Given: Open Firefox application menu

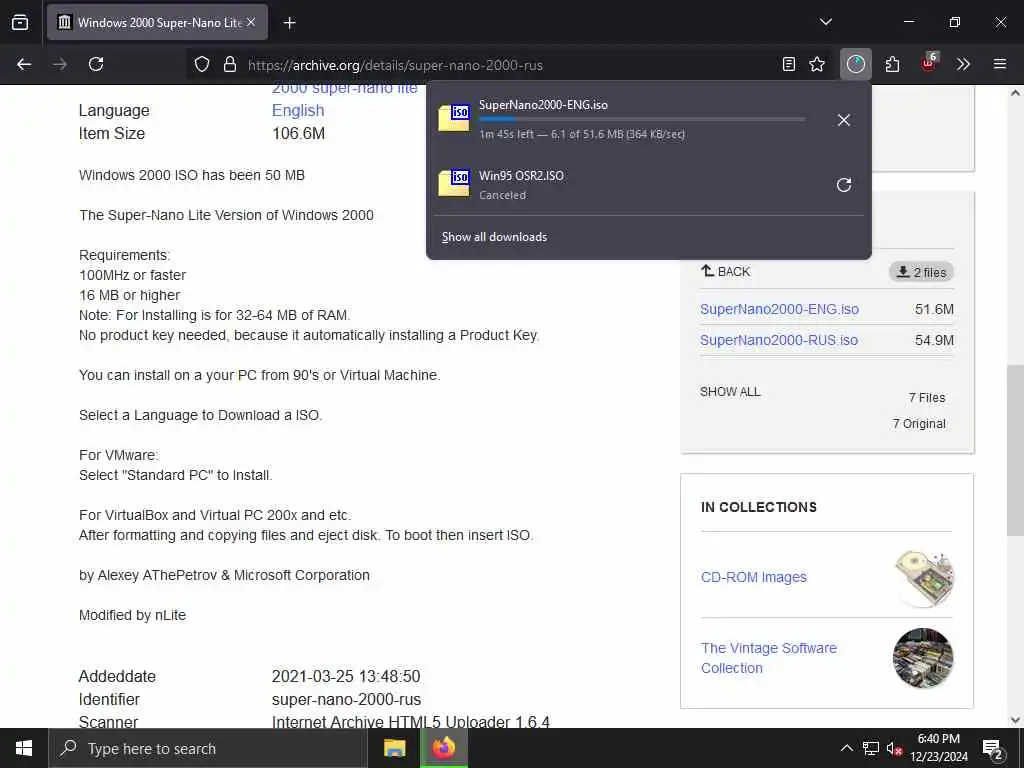Looking at the screenshot, I should click(1000, 64).
